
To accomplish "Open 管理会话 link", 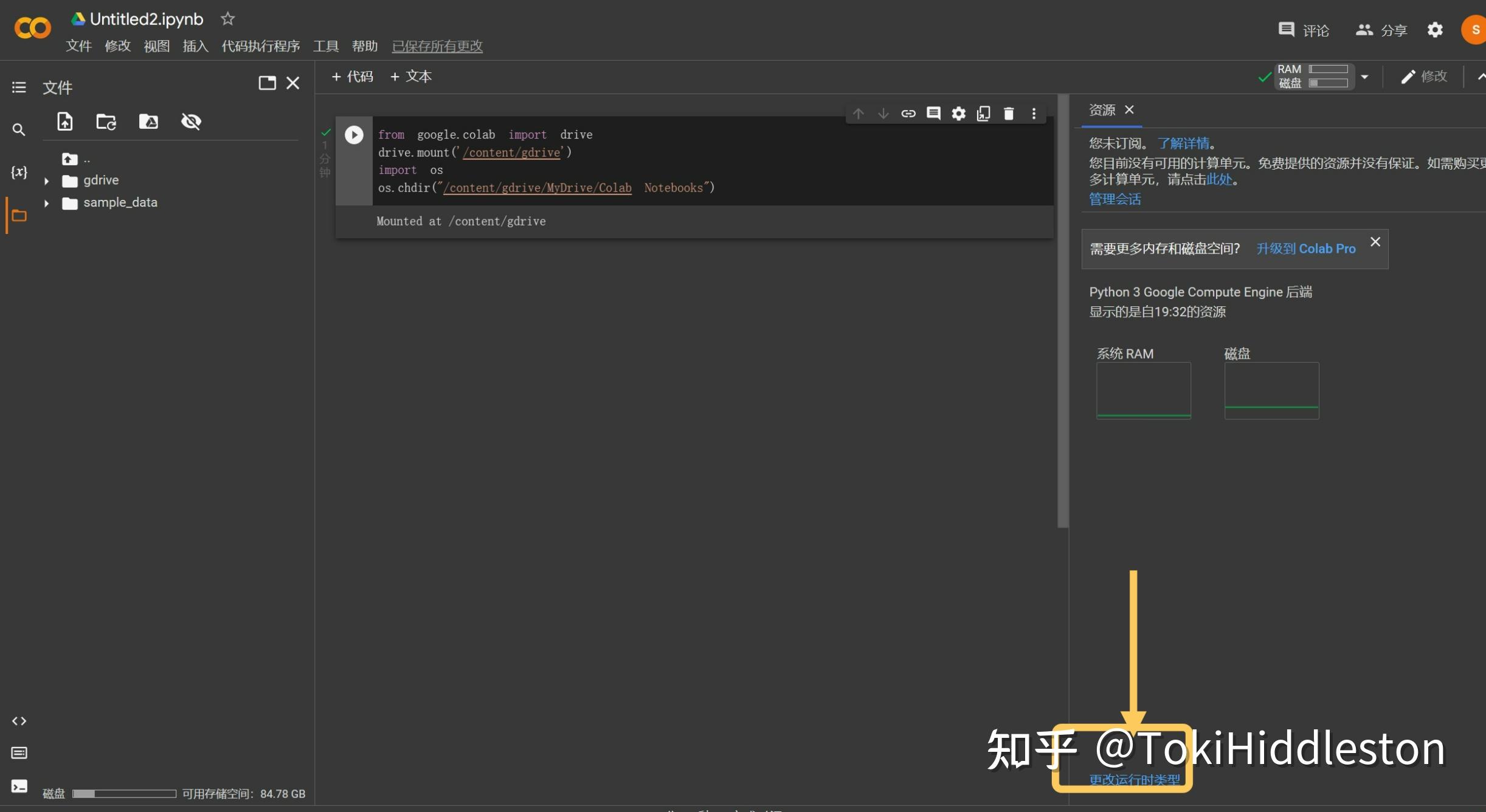I will tap(1114, 199).
